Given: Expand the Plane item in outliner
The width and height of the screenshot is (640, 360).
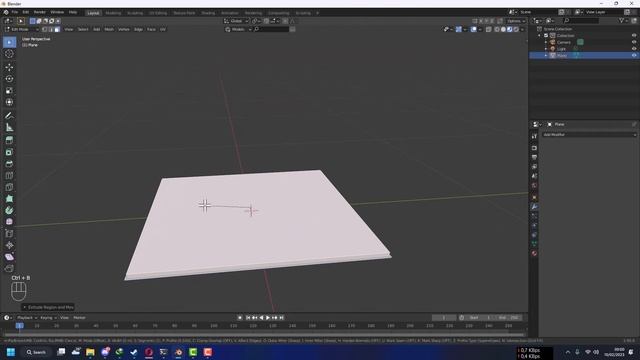Looking at the screenshot, I should pyautogui.click(x=546, y=55).
